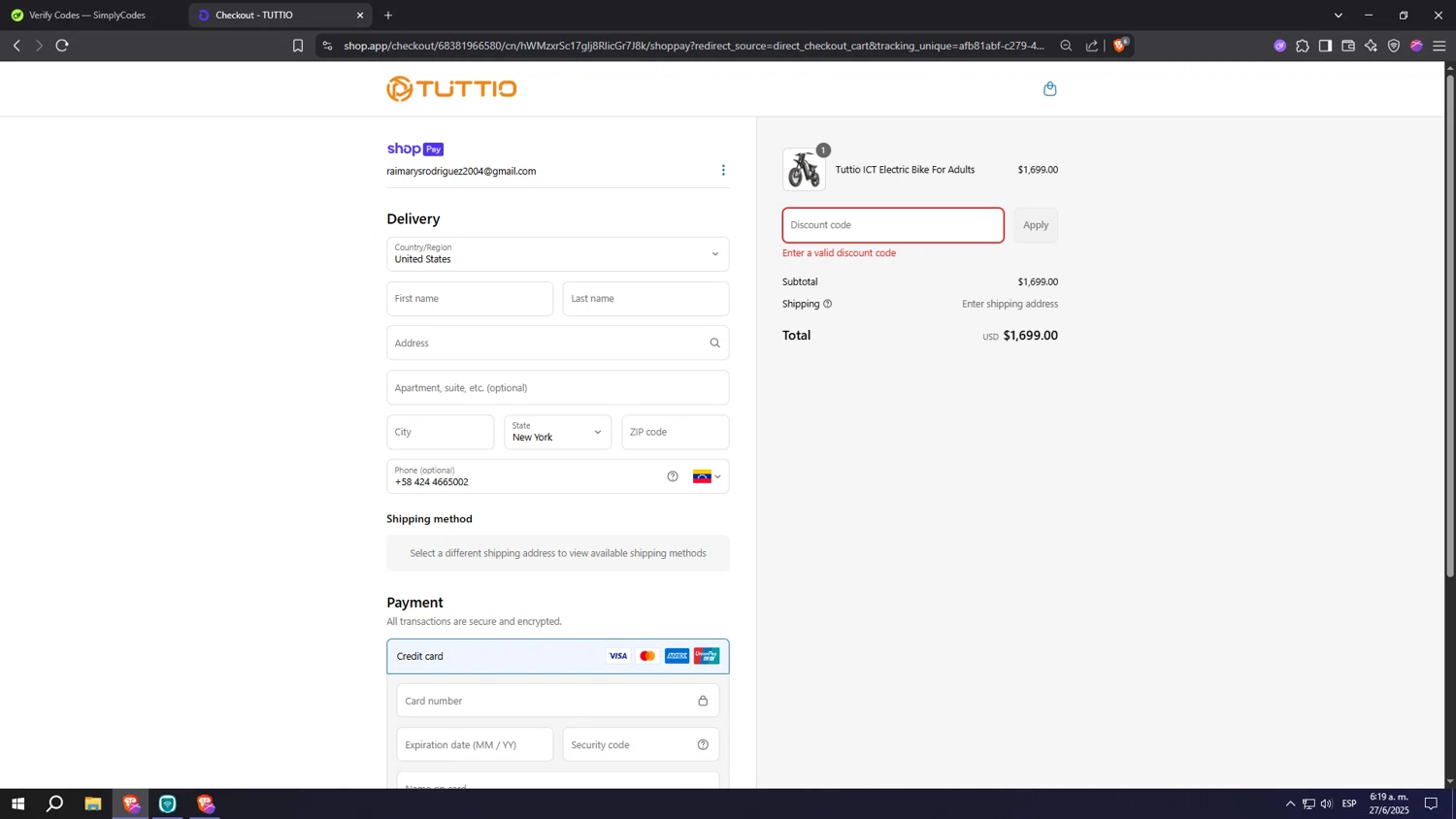Open ESP language indicator in tray
This screenshot has height=819, width=1456.
(x=1349, y=803)
